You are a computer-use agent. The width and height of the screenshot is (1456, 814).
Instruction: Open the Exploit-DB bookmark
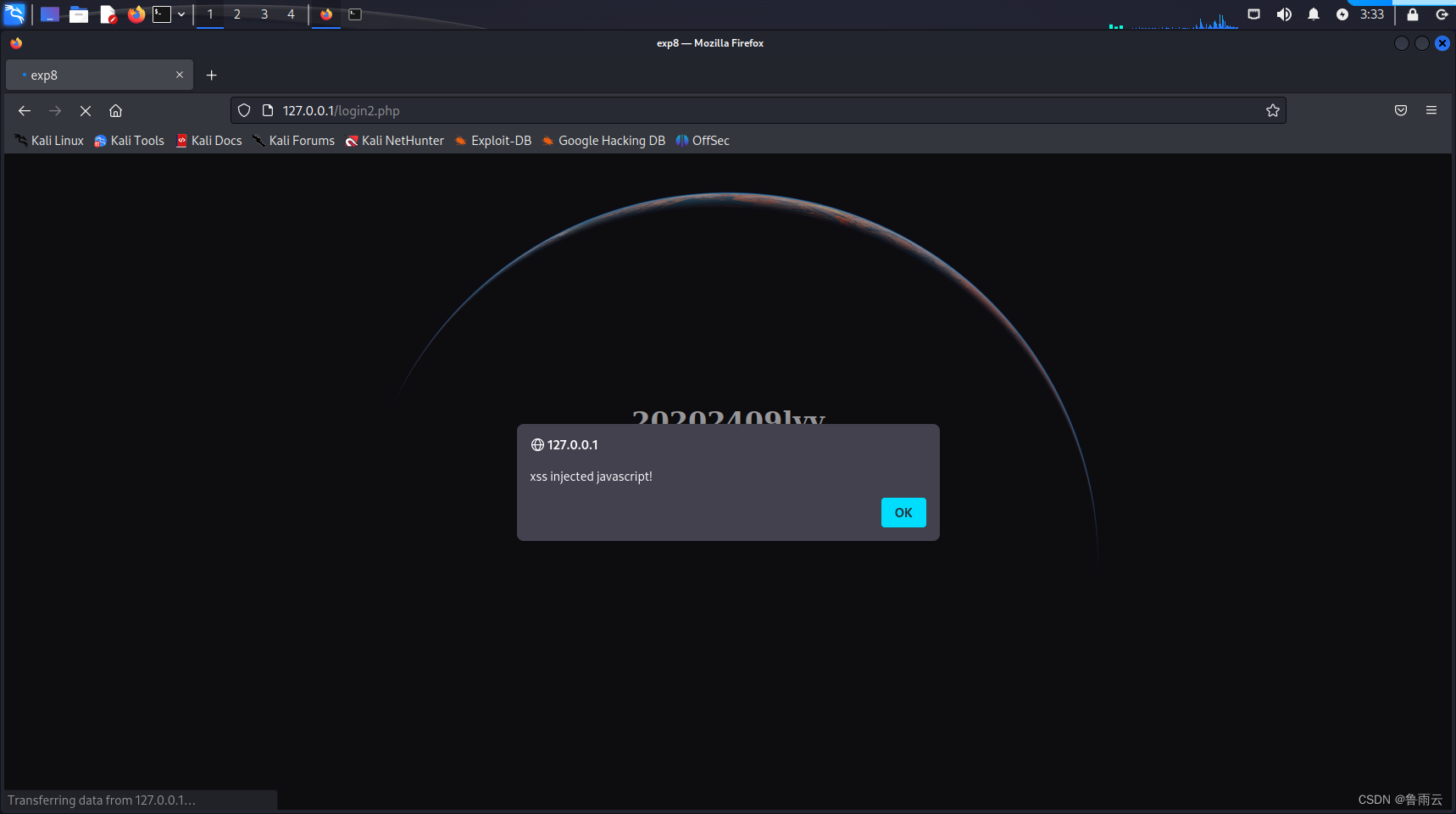(493, 141)
